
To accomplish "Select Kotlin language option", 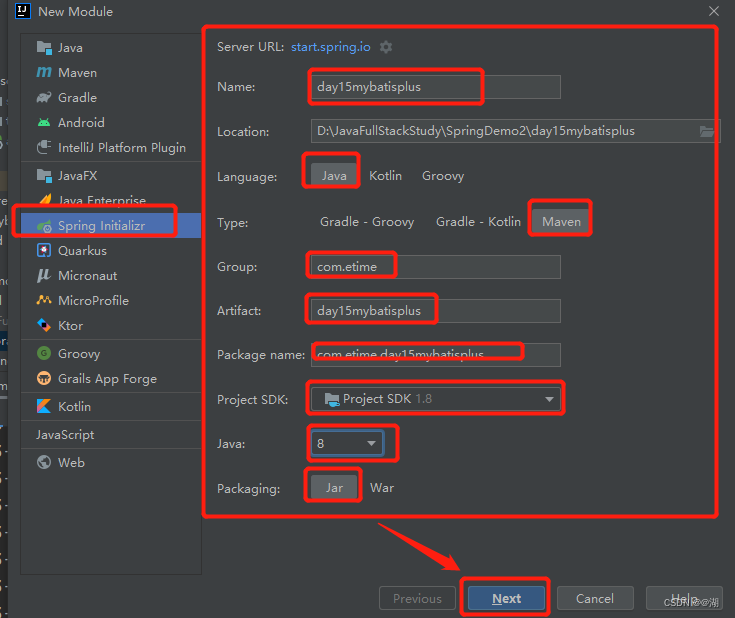I will click(x=385, y=176).
